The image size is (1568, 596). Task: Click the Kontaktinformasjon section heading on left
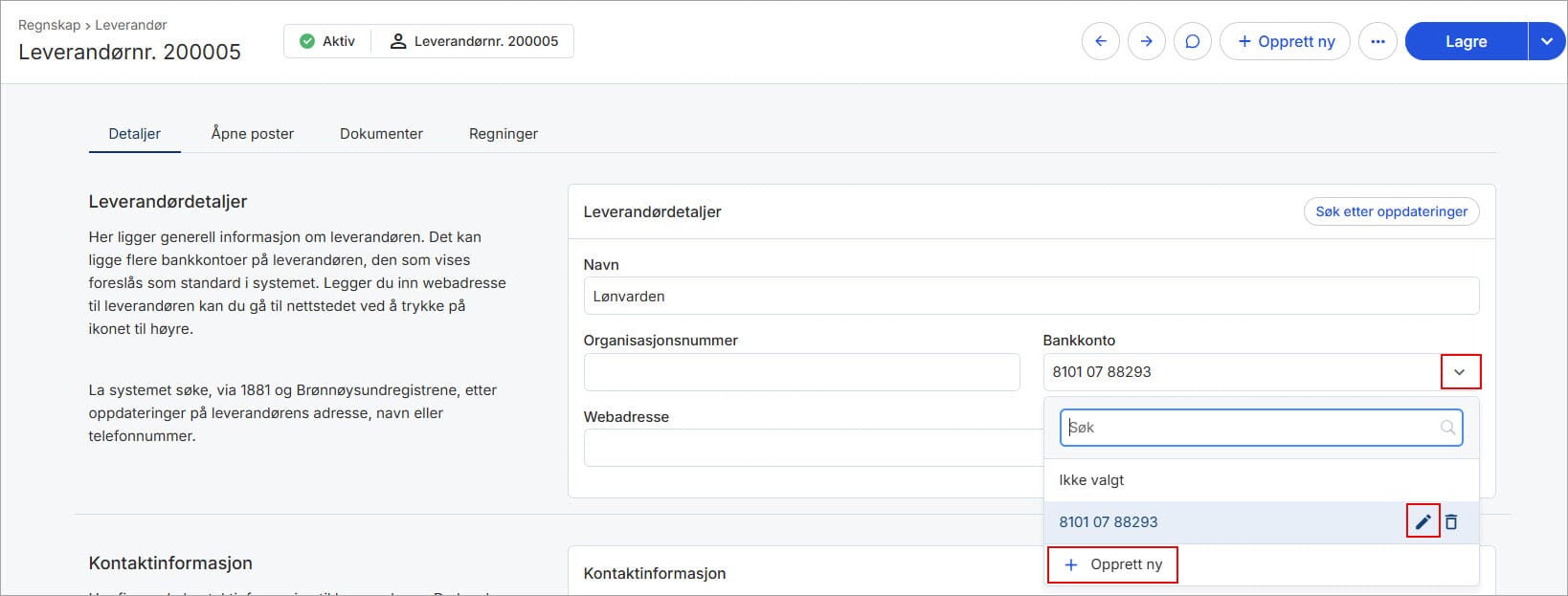tap(170, 563)
